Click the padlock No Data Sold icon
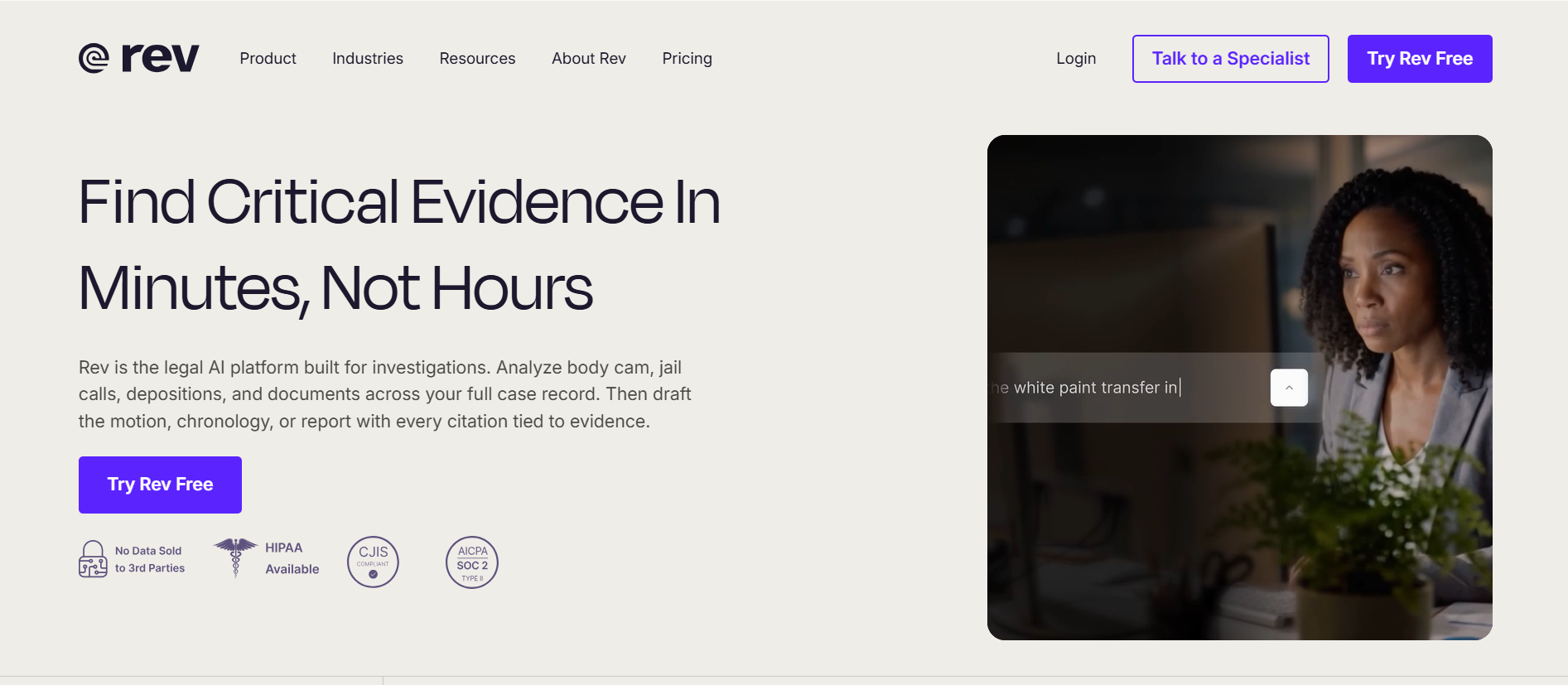Screen dimensions: 1568x685 93,559
